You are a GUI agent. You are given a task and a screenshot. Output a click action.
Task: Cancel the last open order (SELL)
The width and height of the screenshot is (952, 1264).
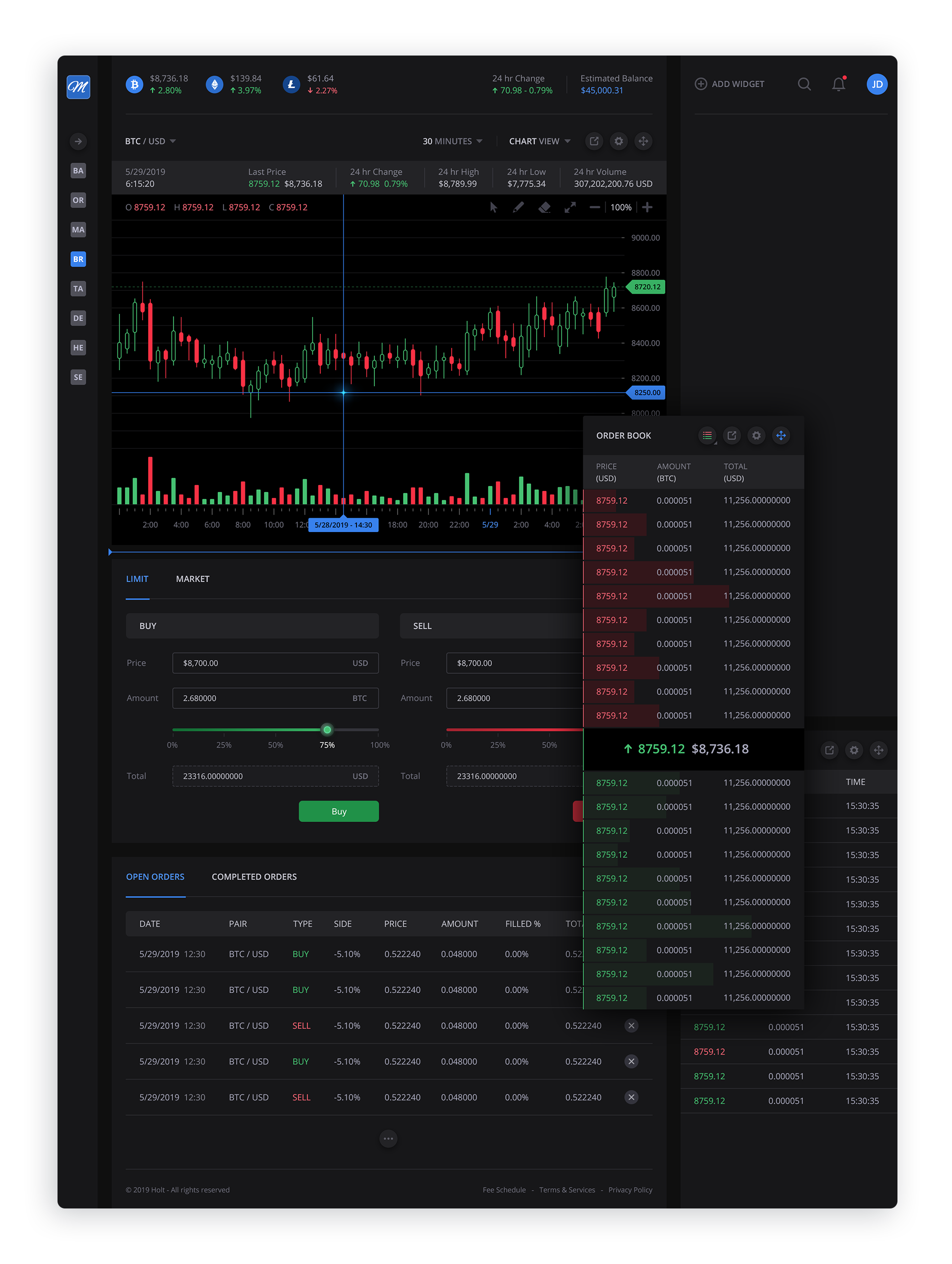click(631, 1097)
